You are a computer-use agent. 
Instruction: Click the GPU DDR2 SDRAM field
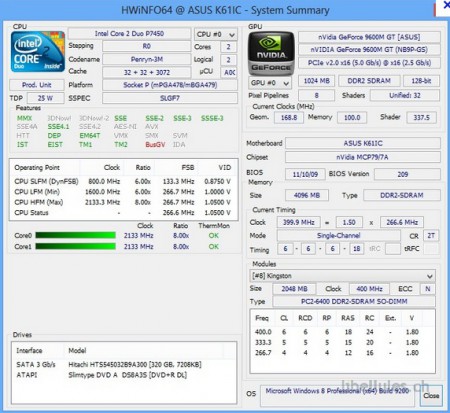tap(369, 81)
